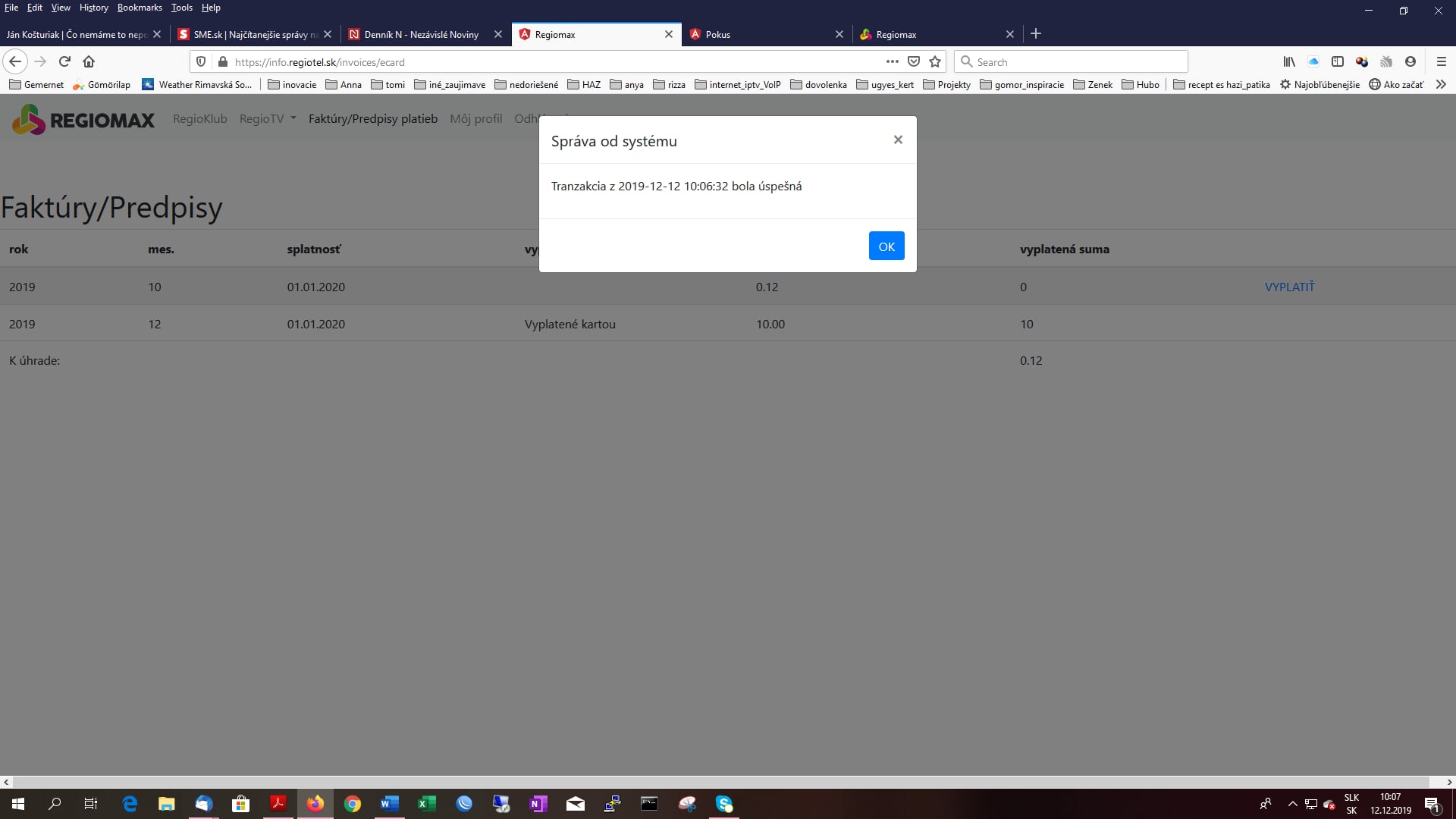
Task: Open Skype from taskbar
Action: point(724,804)
